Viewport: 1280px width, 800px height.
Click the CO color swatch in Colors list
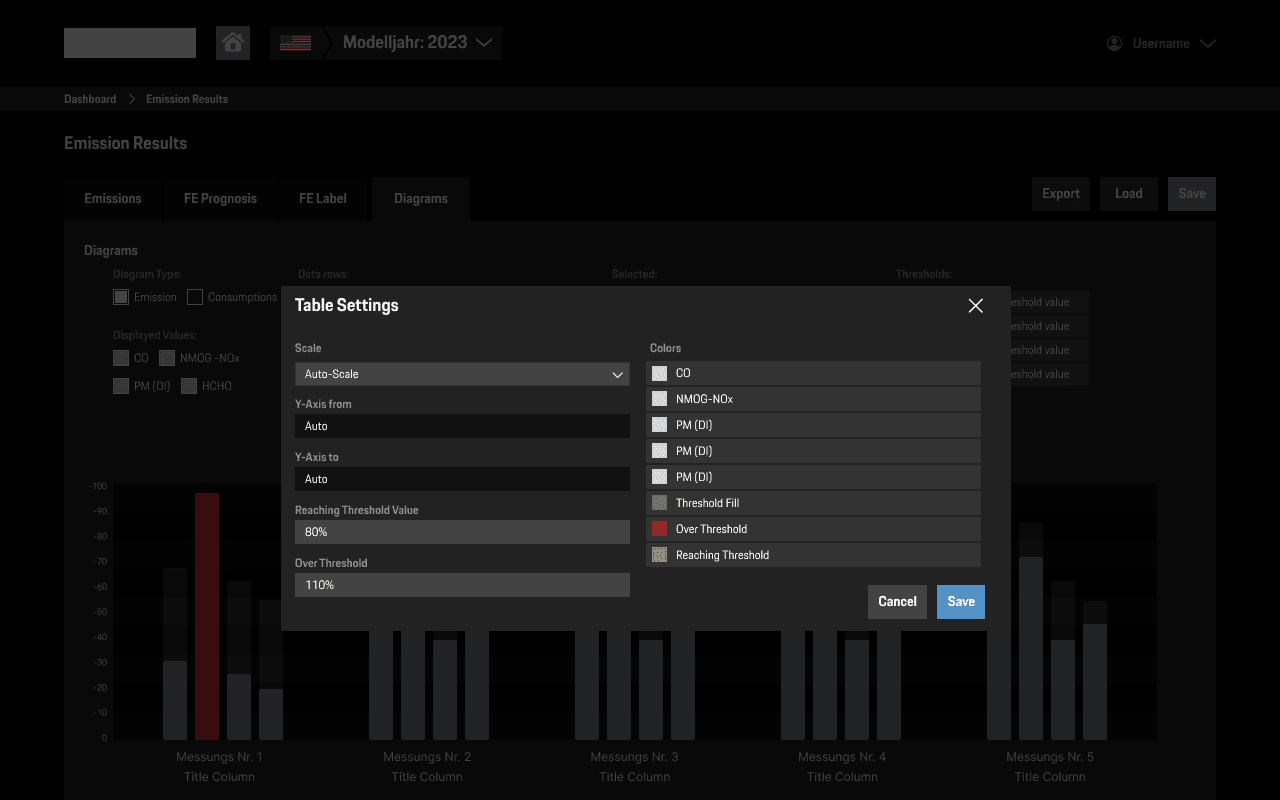[659, 372]
